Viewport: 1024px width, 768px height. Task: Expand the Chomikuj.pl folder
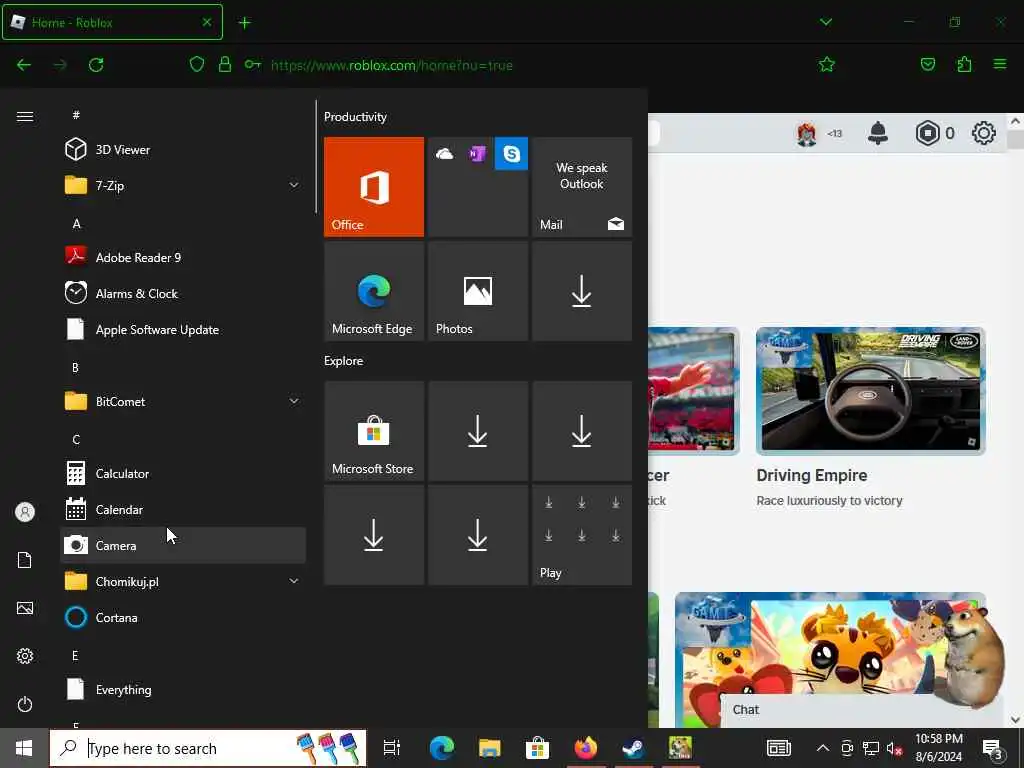pos(294,581)
